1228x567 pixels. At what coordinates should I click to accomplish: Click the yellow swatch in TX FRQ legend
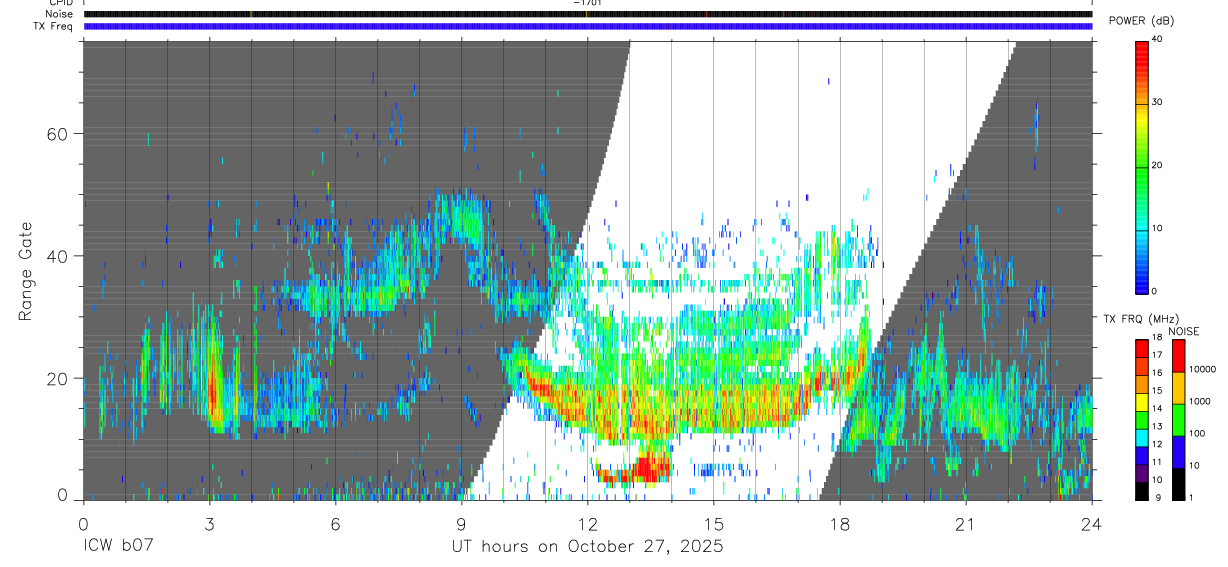[1142, 402]
